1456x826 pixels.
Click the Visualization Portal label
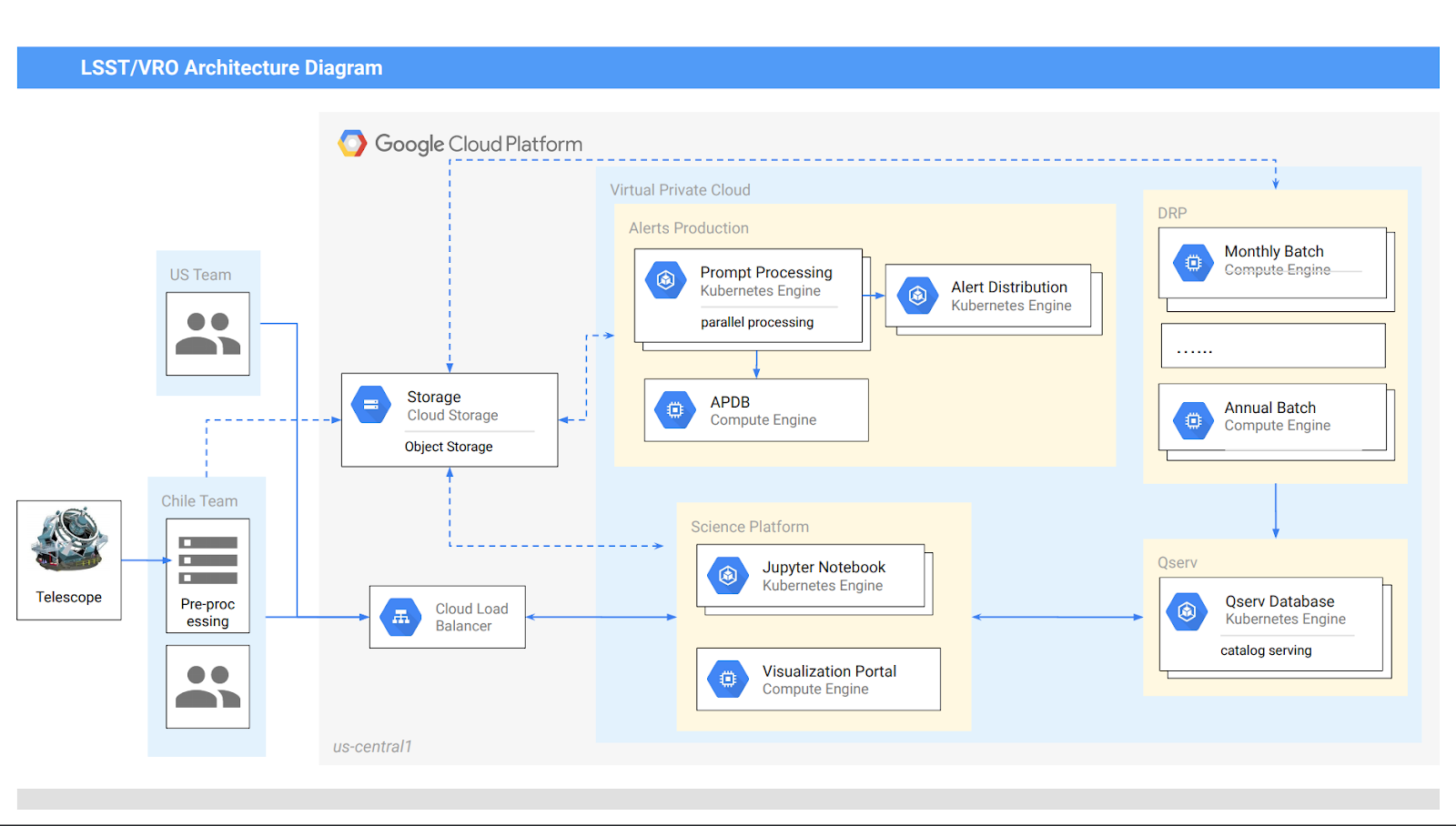coord(829,671)
